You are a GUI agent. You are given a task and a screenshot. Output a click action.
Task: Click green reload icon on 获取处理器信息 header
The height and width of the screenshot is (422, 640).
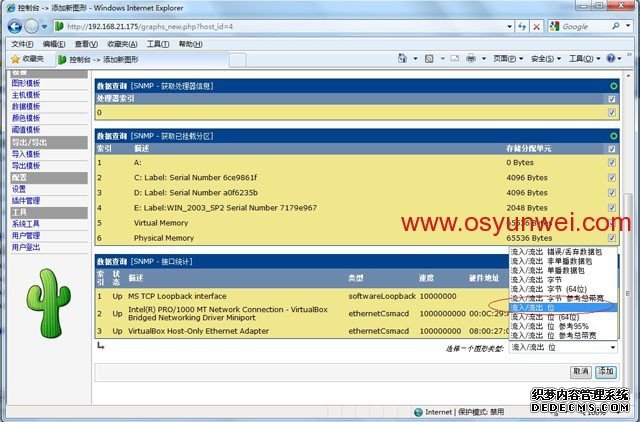[x=611, y=87]
